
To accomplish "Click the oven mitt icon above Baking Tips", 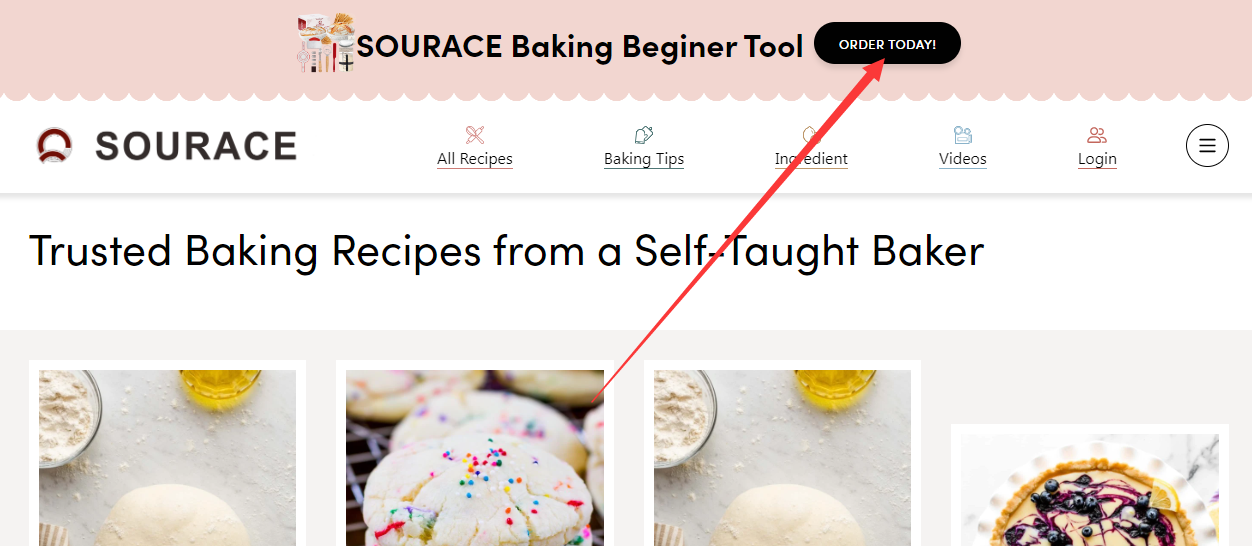I will coord(644,135).
